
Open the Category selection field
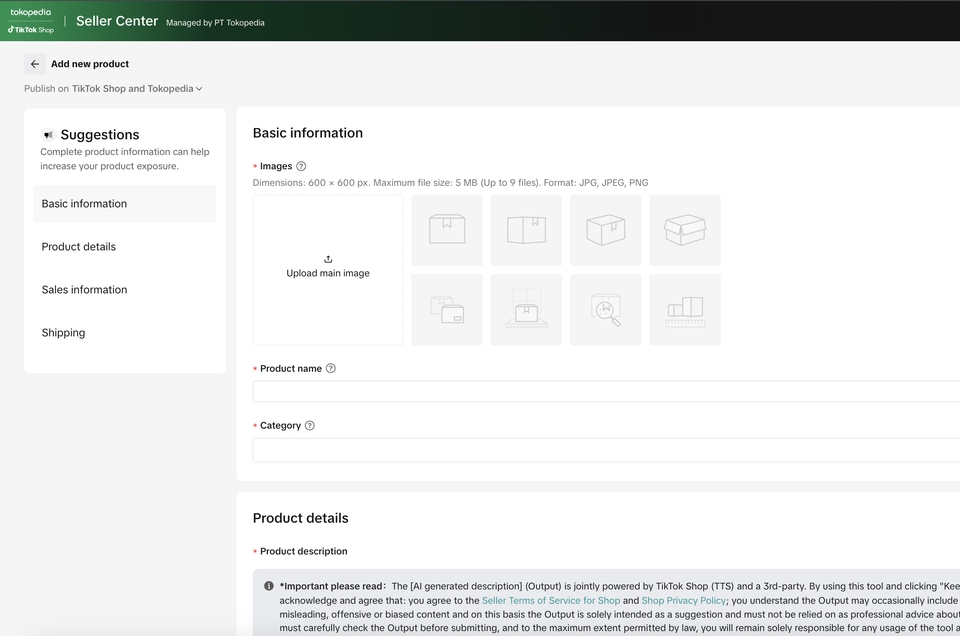[x=606, y=450]
